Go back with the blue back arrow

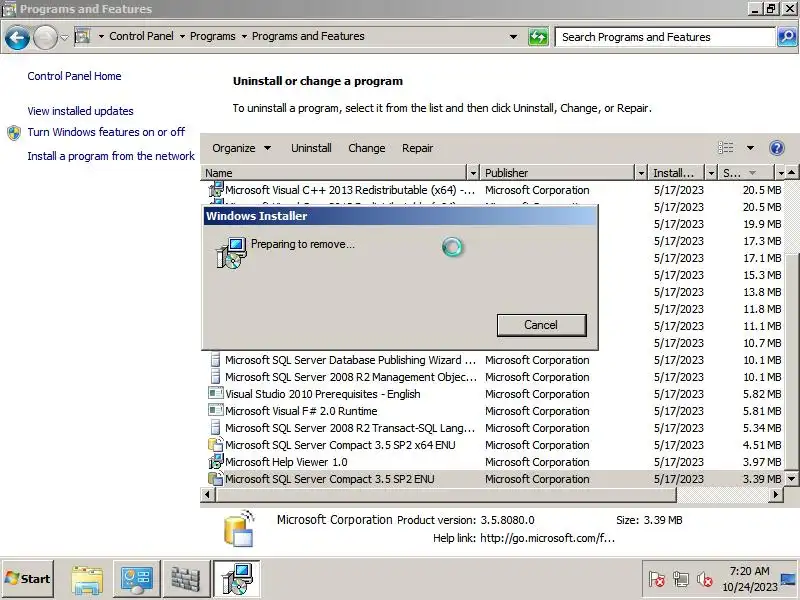pyautogui.click(x=17, y=38)
